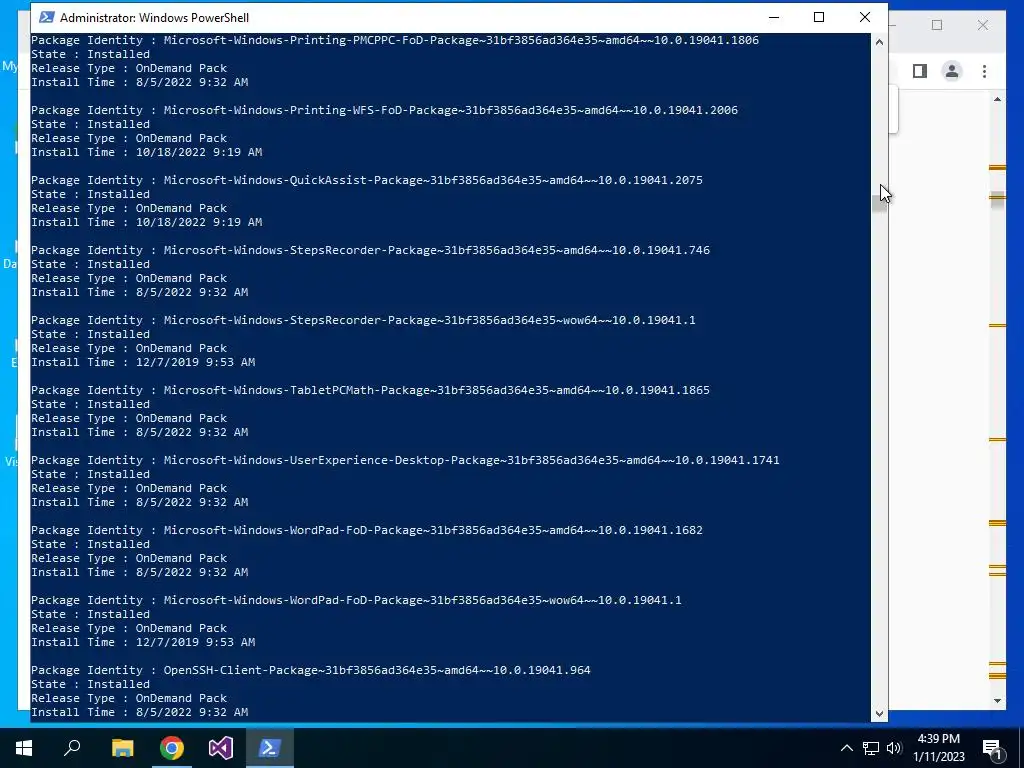Click the StepsRecorder amd64 package identity line
The width and height of the screenshot is (1024, 768).
tap(370, 250)
